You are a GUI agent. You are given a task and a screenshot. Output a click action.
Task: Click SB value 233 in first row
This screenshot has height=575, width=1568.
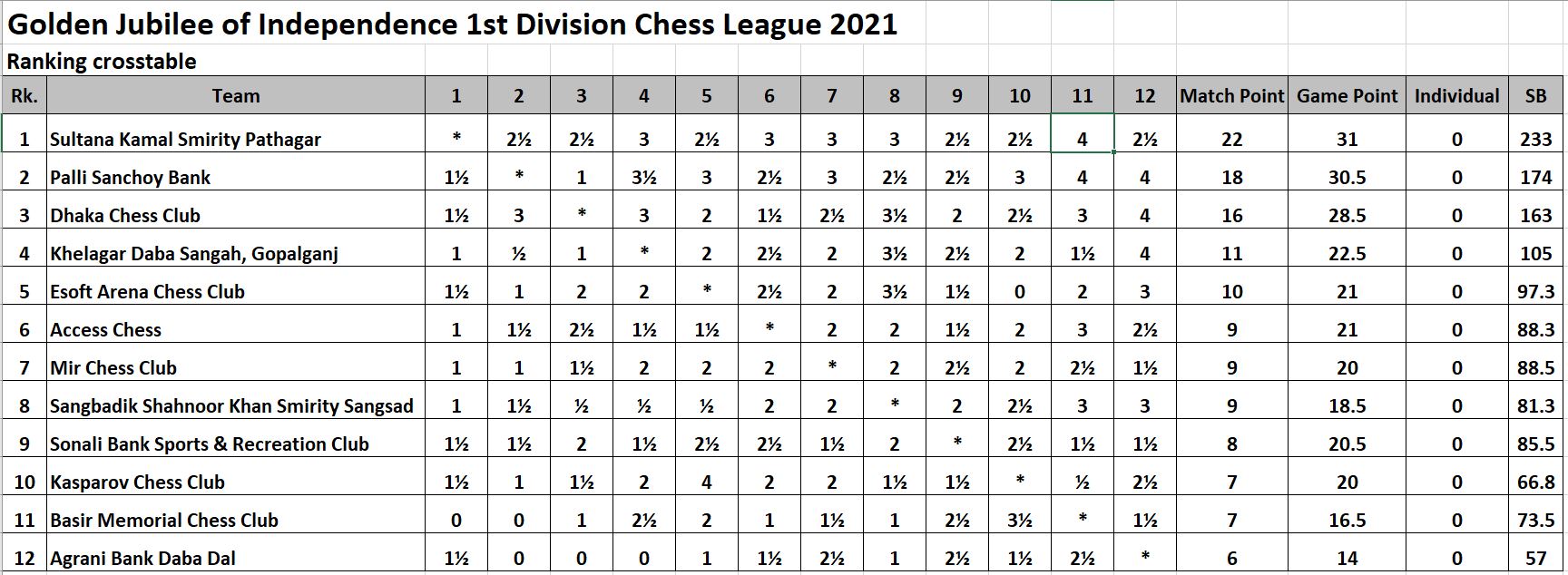point(1535,139)
